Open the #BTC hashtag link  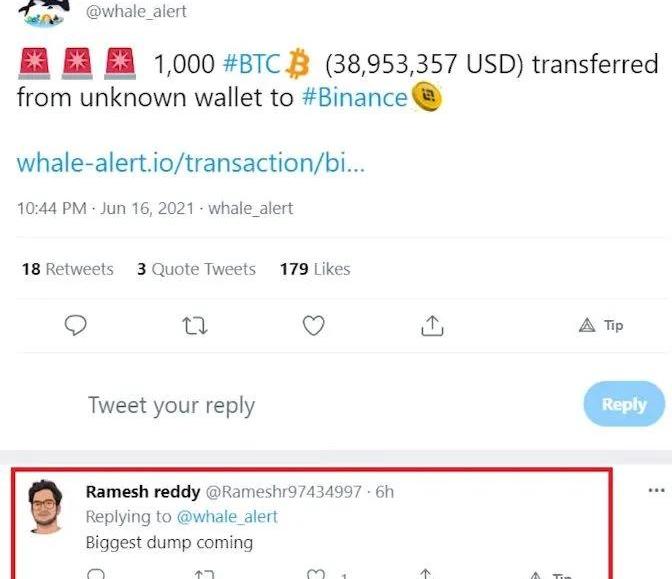point(252,64)
